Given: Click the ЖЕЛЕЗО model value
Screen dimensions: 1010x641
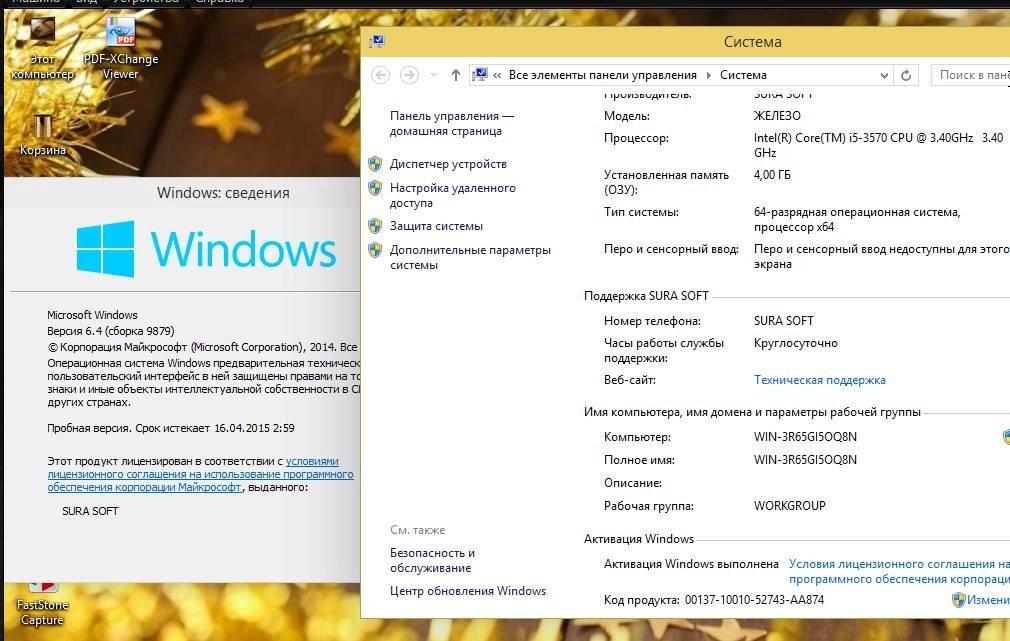Looking at the screenshot, I should coord(777,116).
